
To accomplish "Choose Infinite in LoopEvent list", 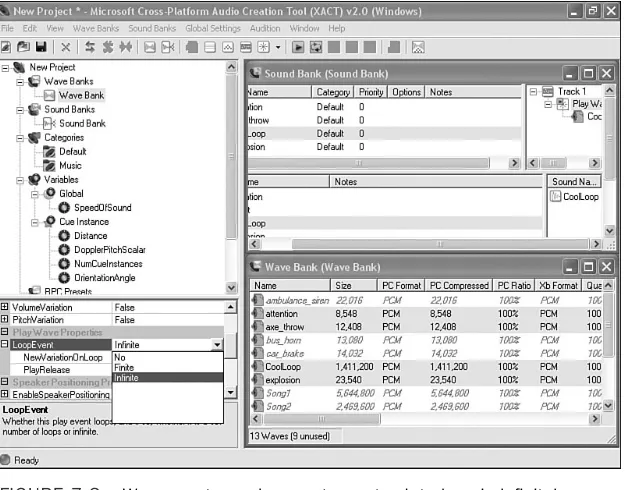I will coord(168,377).
